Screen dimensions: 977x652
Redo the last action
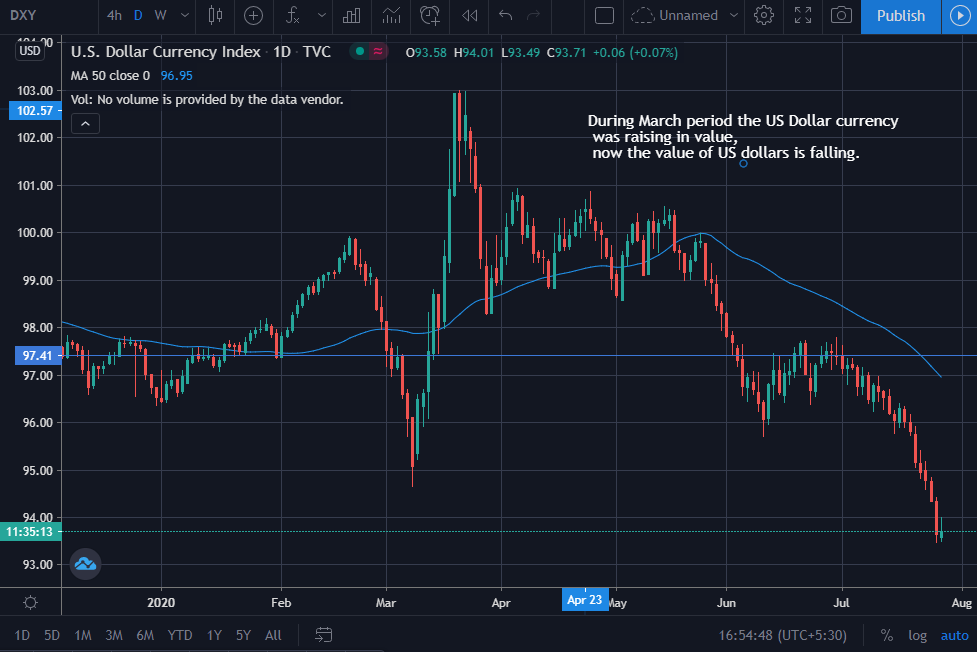pyautogui.click(x=533, y=16)
